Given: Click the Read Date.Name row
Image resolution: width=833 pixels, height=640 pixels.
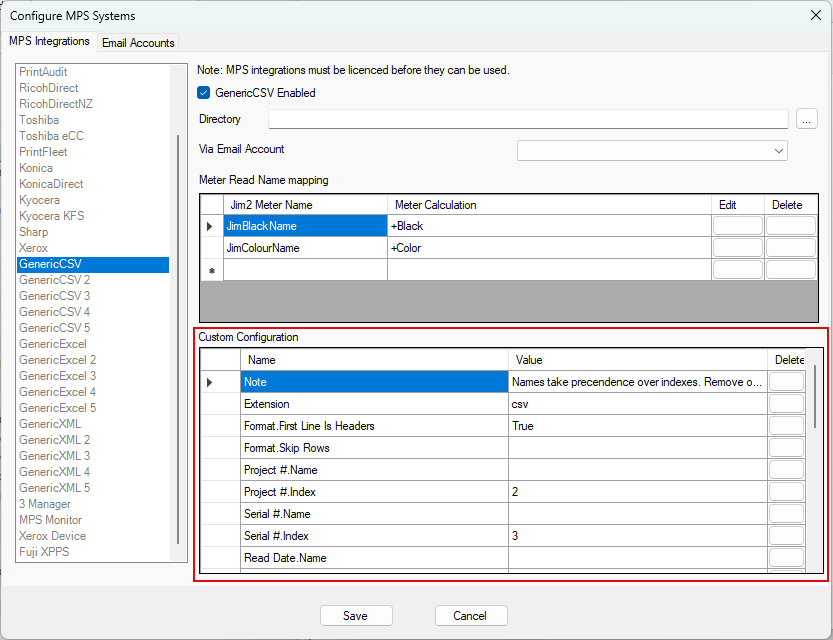Looking at the screenshot, I should 374,558.
